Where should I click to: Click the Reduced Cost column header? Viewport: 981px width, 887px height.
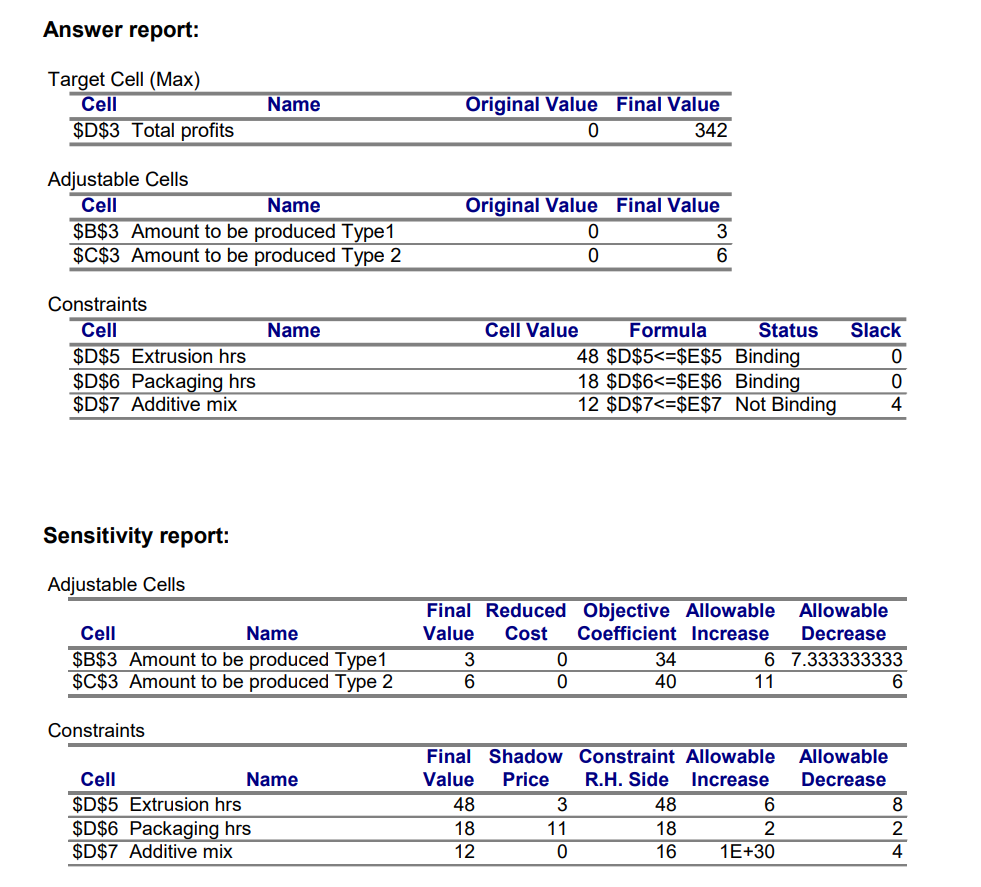[526, 622]
